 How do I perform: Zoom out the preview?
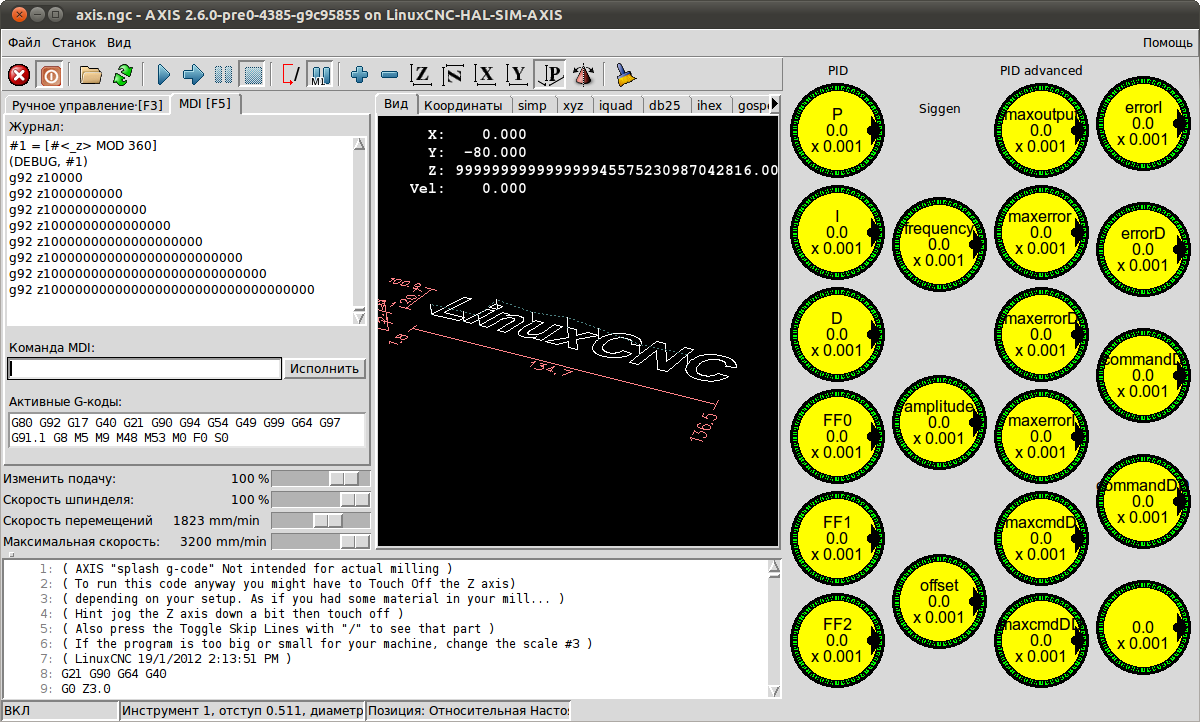(x=391, y=74)
